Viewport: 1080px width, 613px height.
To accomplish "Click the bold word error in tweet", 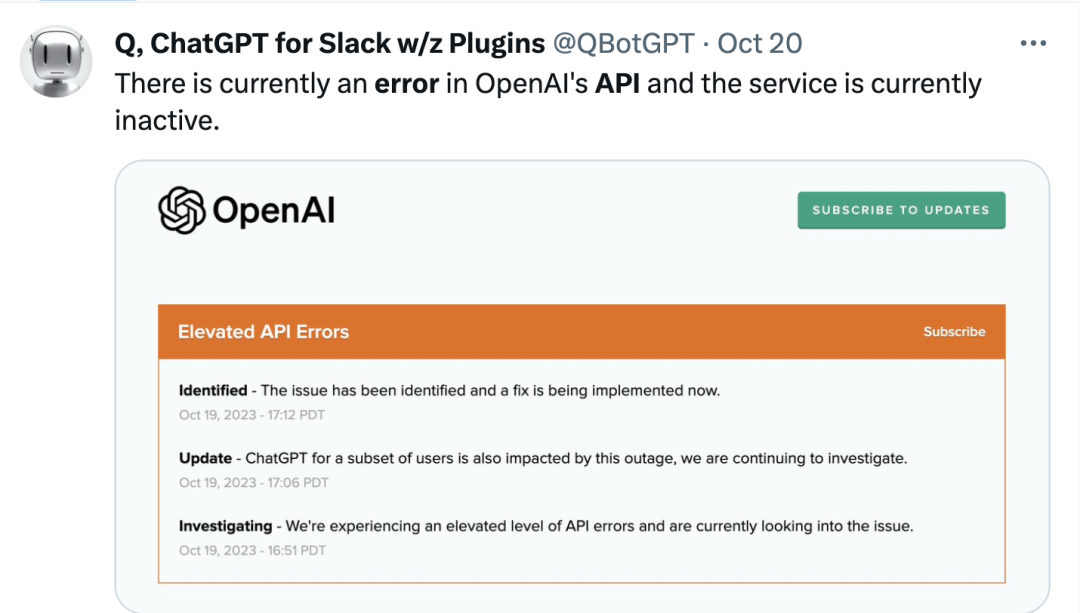I will pyautogui.click(x=406, y=83).
